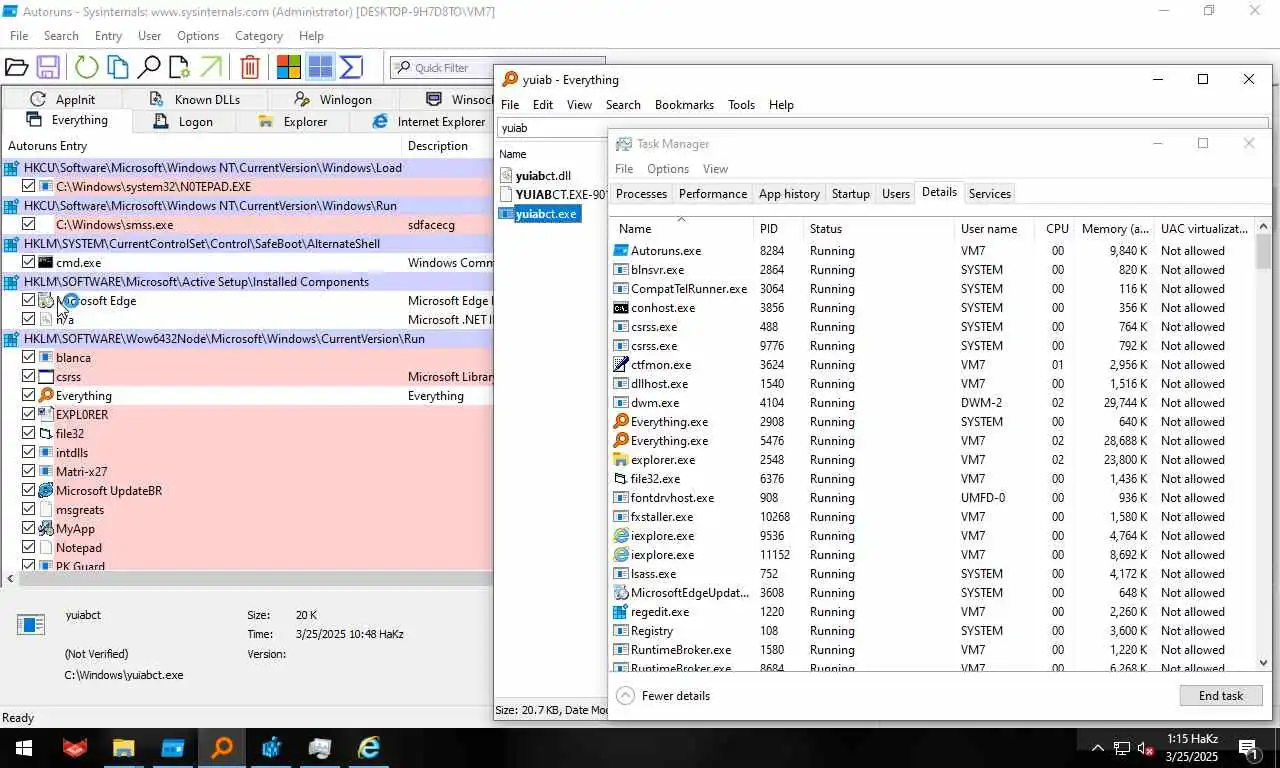Sort Task Manager by PID column

pos(777,229)
